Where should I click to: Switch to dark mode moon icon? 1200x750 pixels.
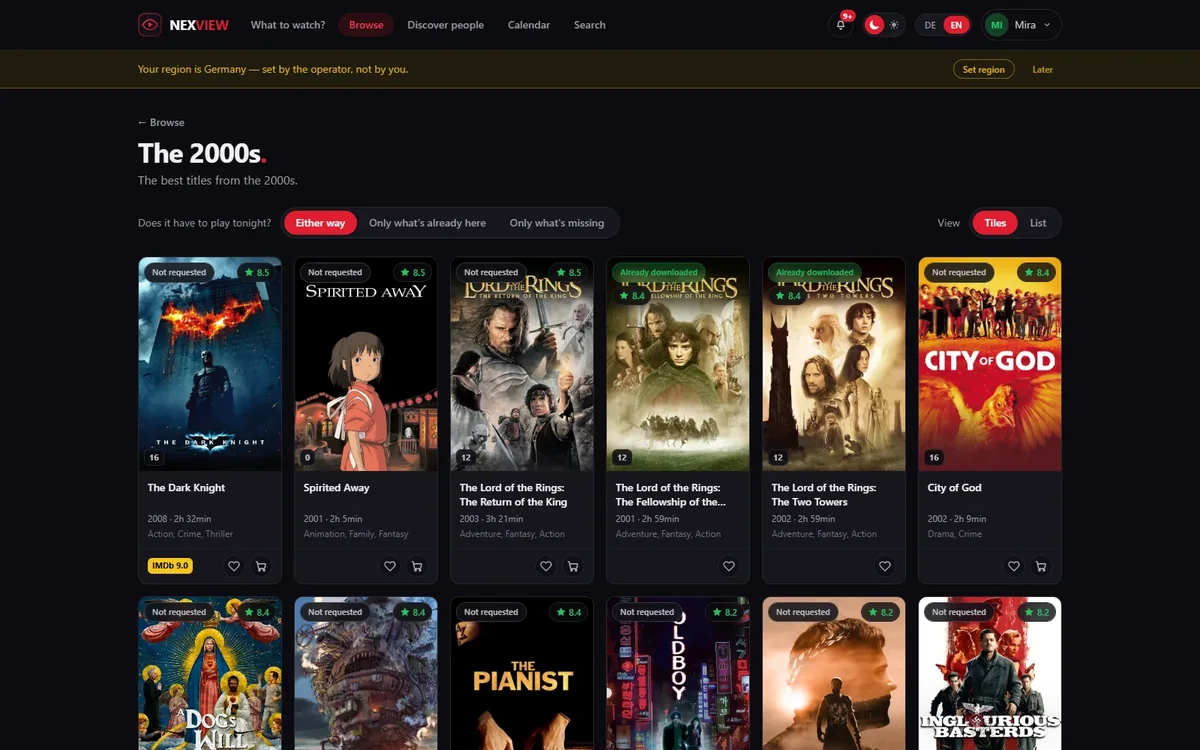tap(875, 25)
